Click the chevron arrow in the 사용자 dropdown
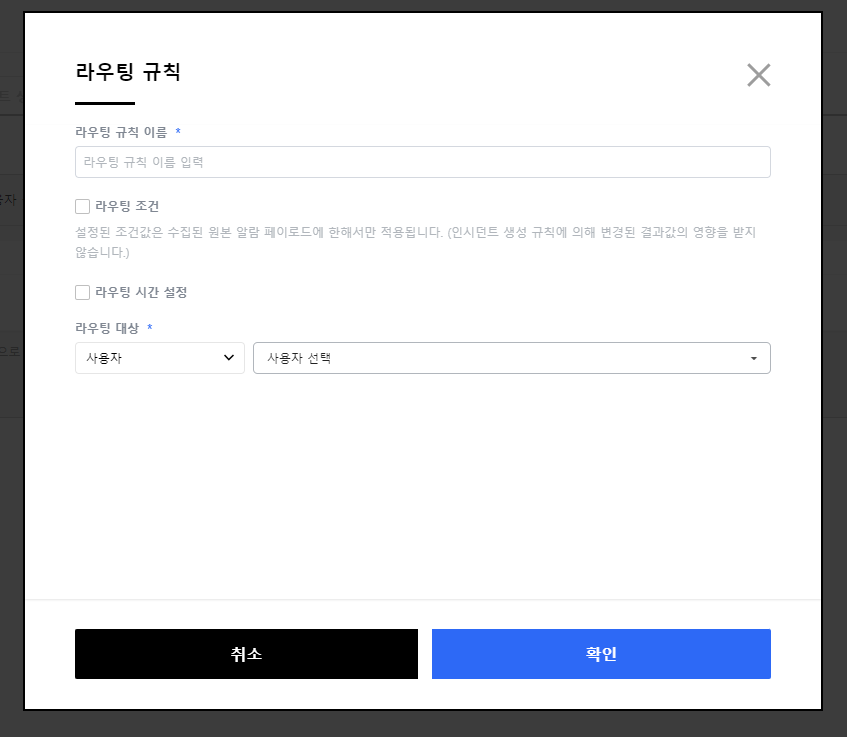 [x=229, y=358]
